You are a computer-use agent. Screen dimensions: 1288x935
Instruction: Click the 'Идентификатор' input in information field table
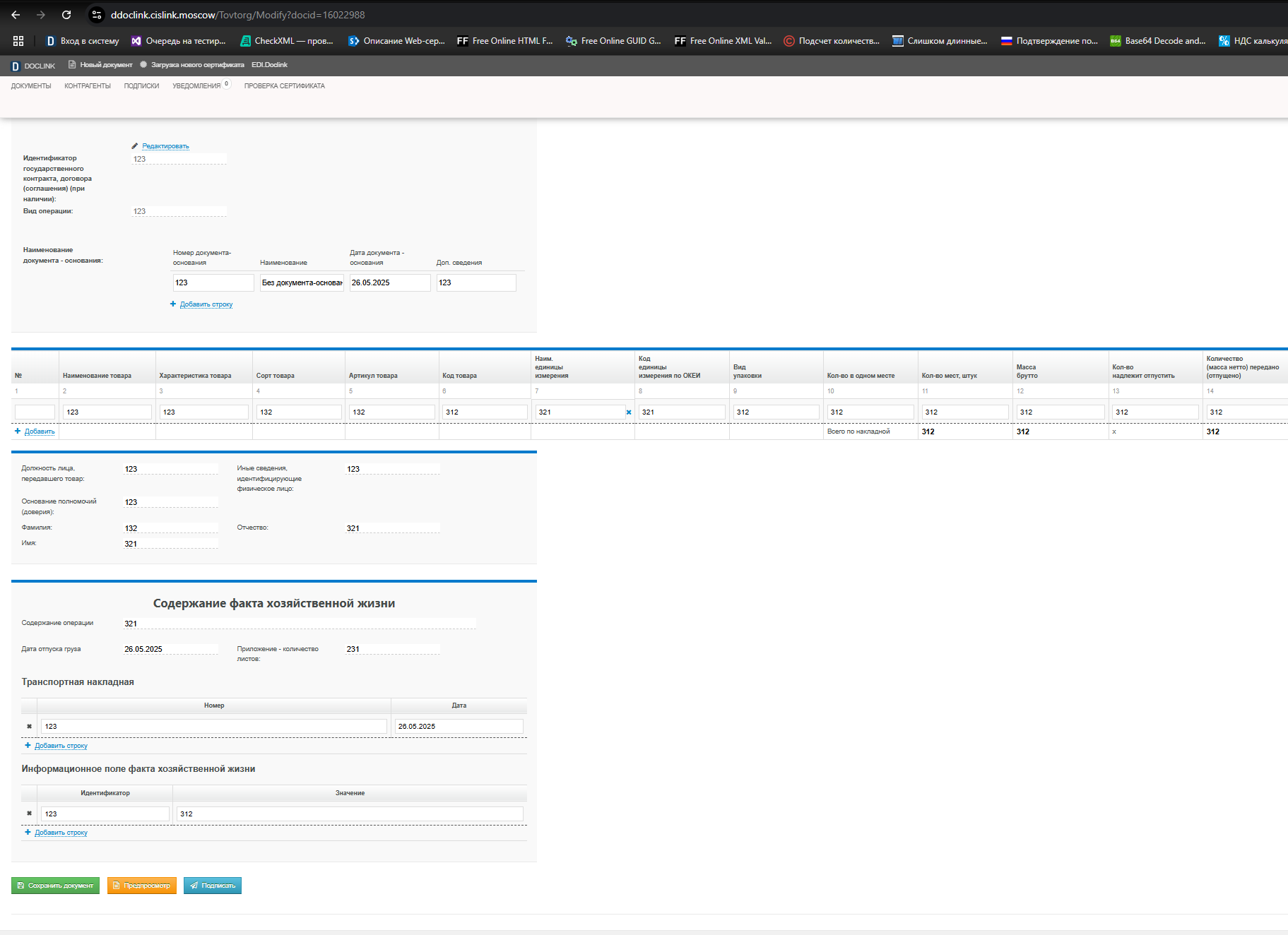(x=105, y=814)
